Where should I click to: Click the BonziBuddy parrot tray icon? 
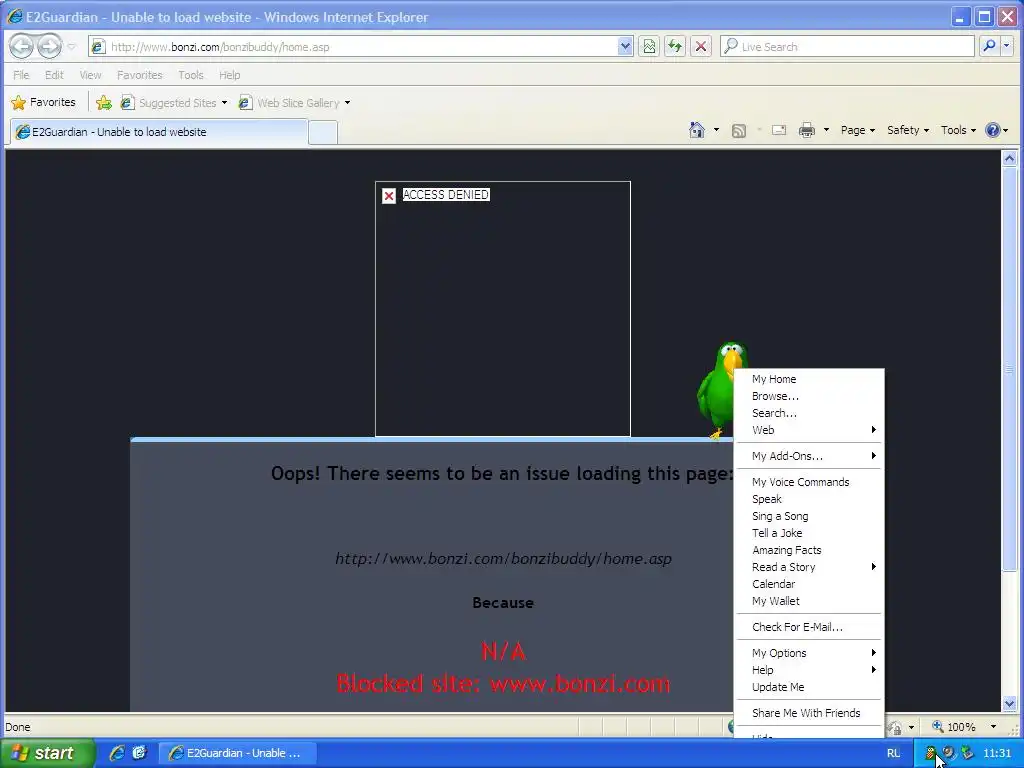click(x=931, y=753)
